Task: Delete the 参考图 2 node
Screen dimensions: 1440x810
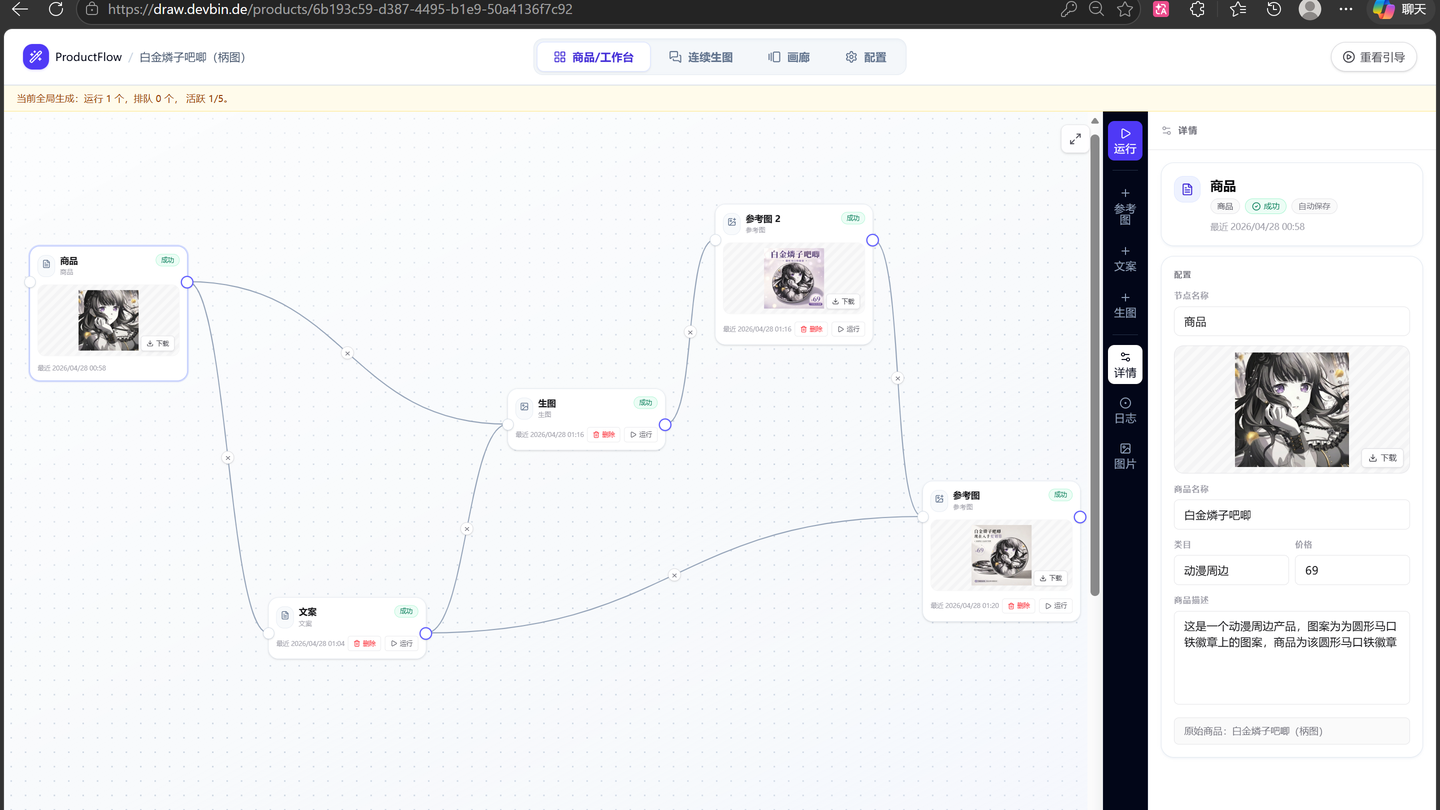Action: (812, 329)
